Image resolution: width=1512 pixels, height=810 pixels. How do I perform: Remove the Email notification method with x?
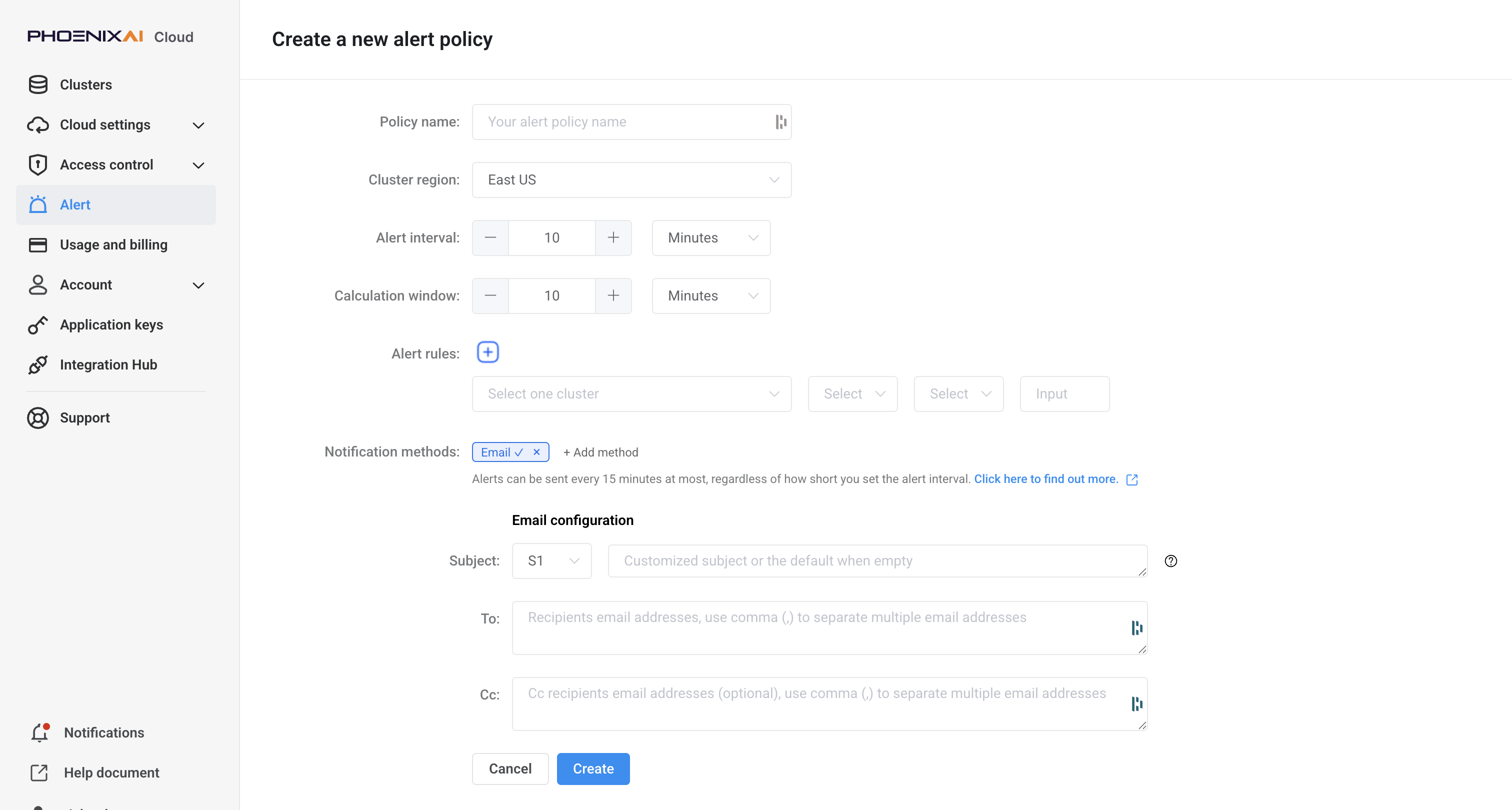[536, 452]
